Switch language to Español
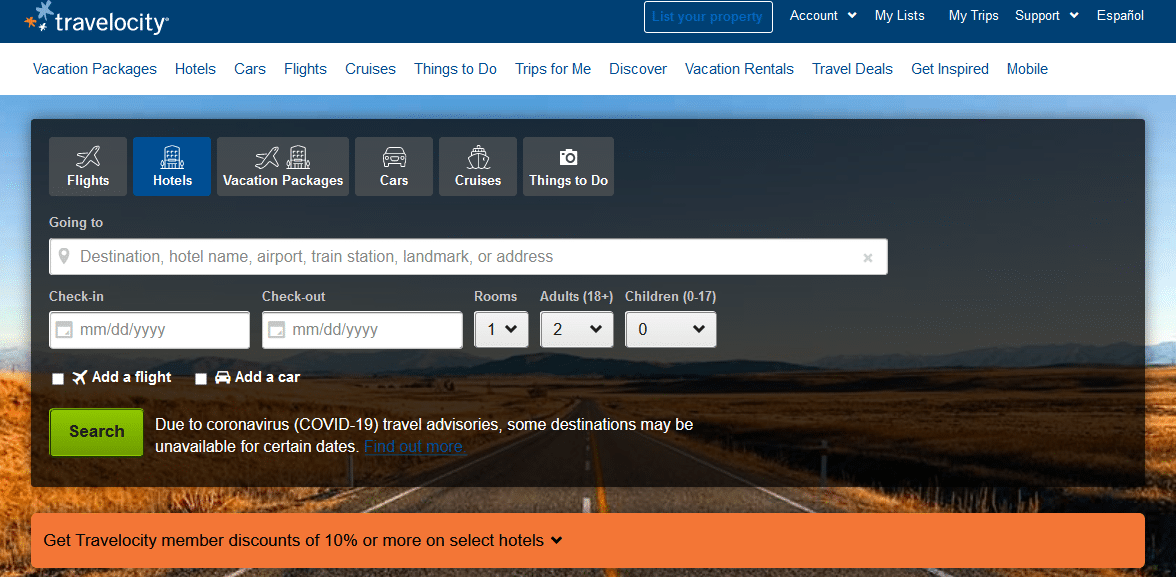This screenshot has height=577, width=1176. (x=1120, y=16)
